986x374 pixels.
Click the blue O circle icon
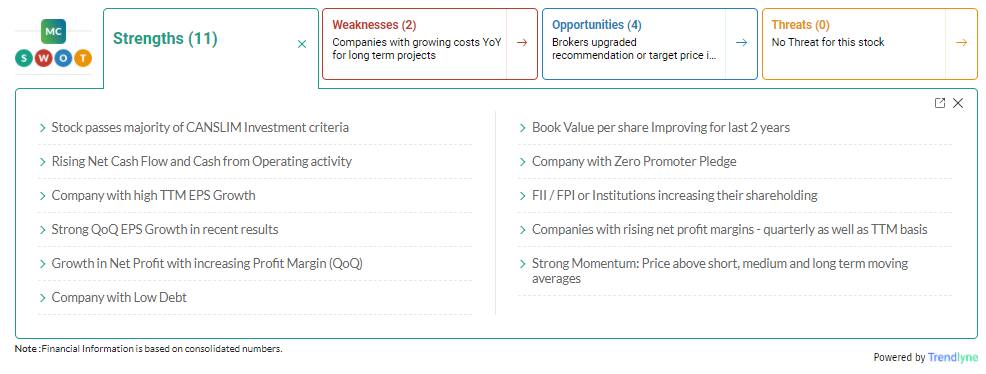click(x=63, y=59)
